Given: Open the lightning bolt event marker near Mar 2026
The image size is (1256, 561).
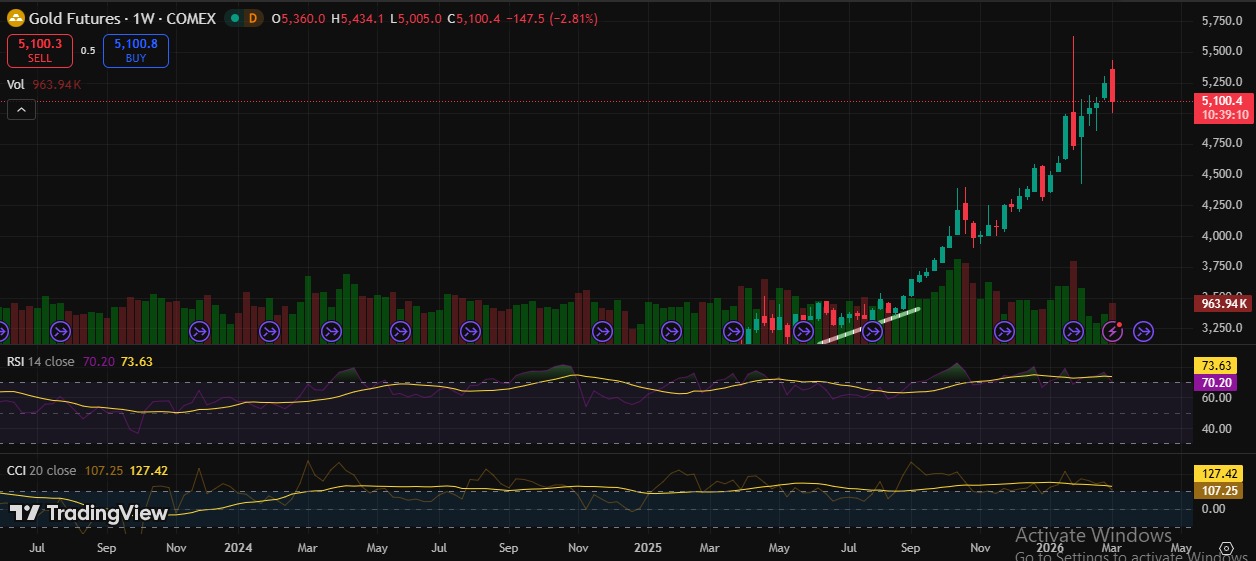Looking at the screenshot, I should tap(1111, 330).
